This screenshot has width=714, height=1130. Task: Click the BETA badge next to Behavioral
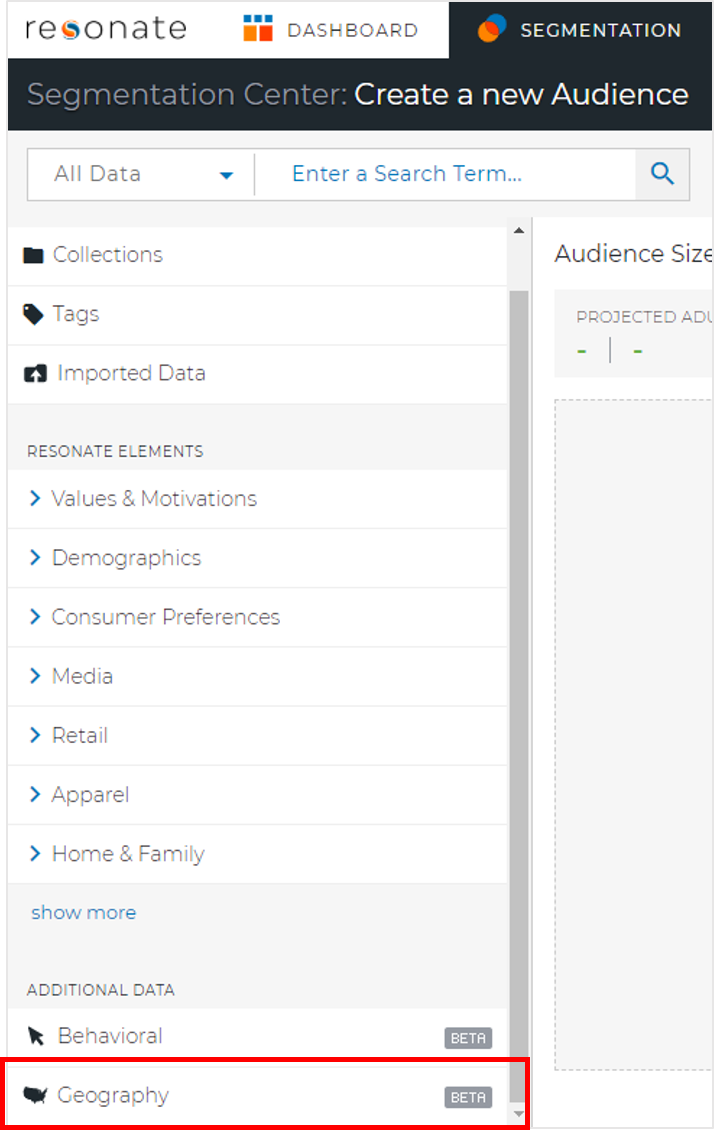[468, 1038]
